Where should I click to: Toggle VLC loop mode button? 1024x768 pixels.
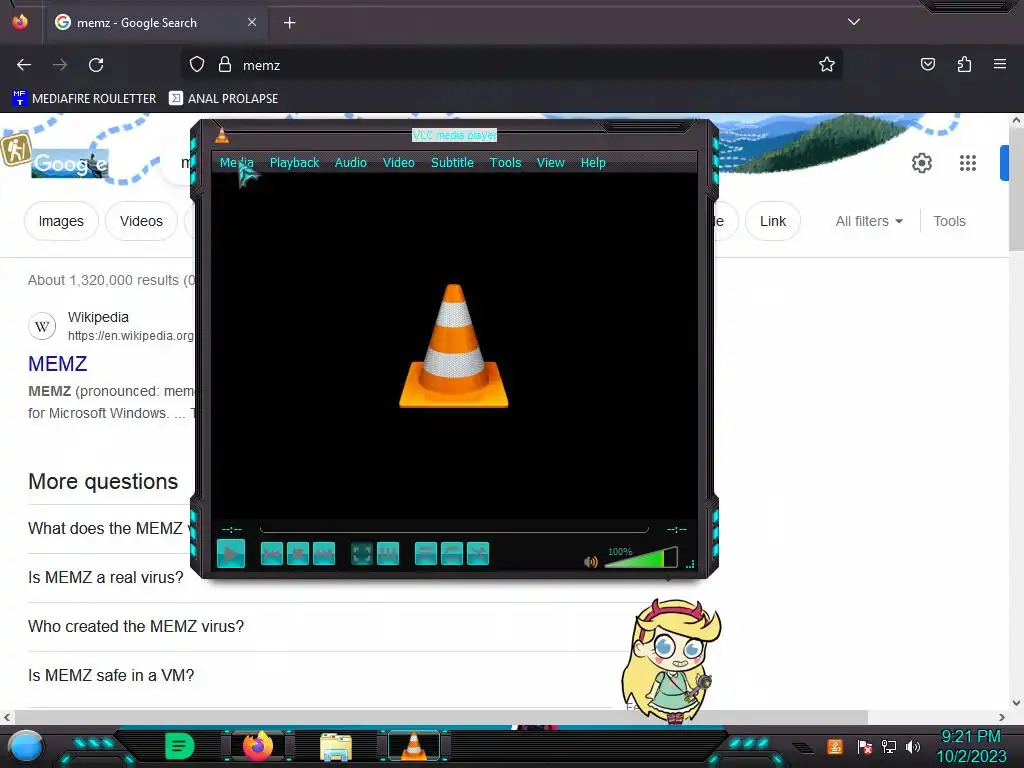coord(452,554)
